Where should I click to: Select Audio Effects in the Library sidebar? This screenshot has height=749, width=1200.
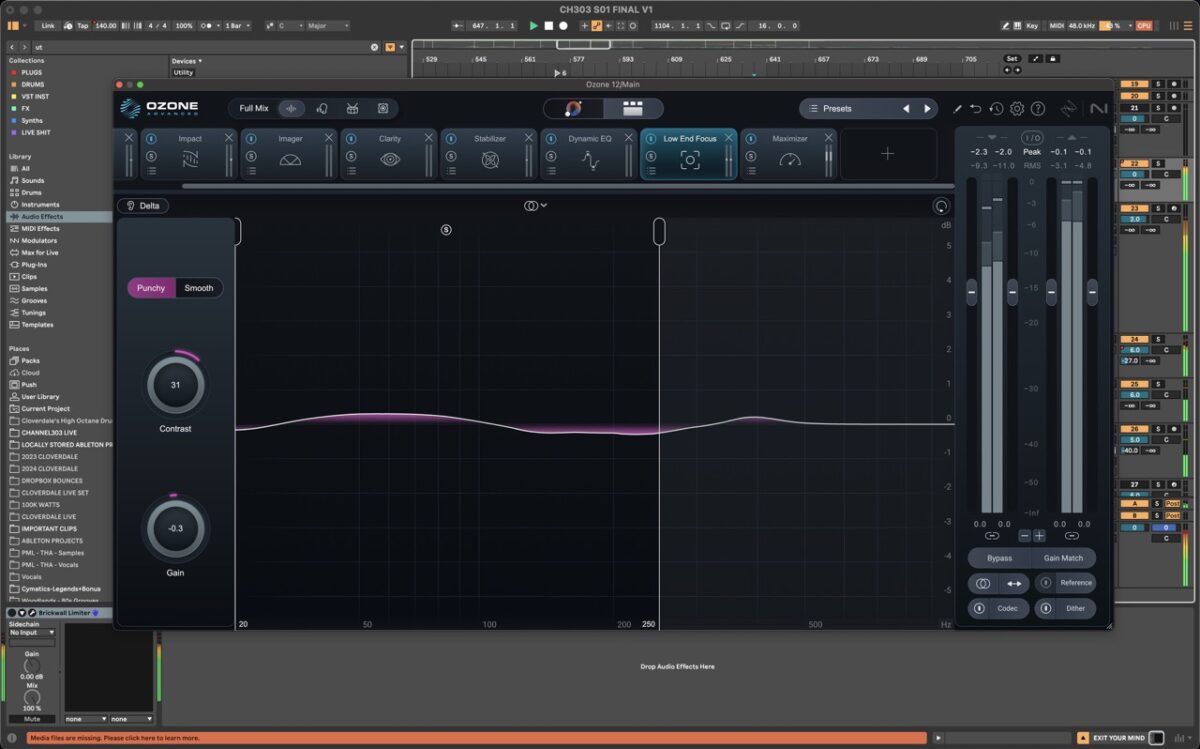[40, 216]
